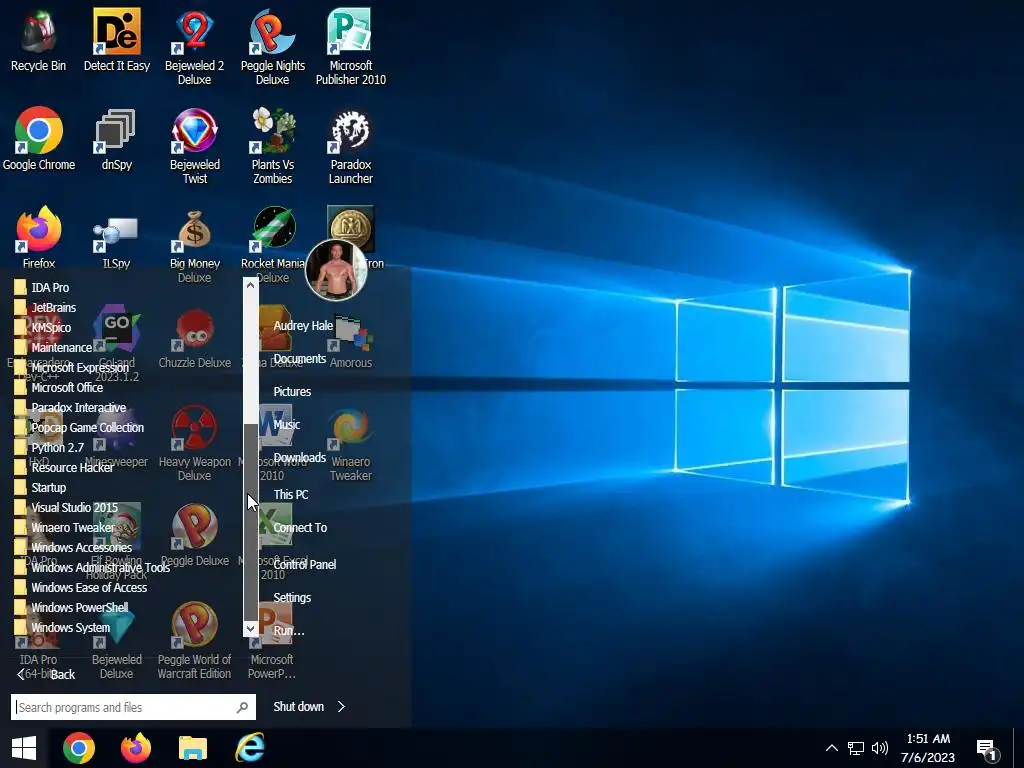
Task: Open Chuzzle Deluxe desktop icon
Action: (195, 338)
